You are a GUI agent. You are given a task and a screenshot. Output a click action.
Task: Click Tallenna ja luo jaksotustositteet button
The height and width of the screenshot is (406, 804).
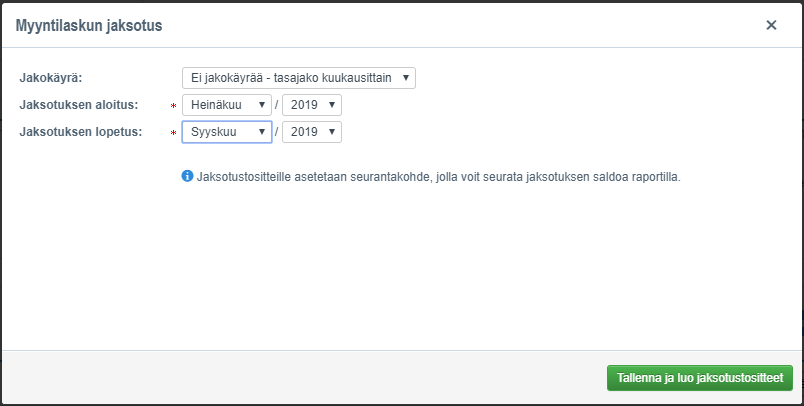pyautogui.click(x=699, y=378)
